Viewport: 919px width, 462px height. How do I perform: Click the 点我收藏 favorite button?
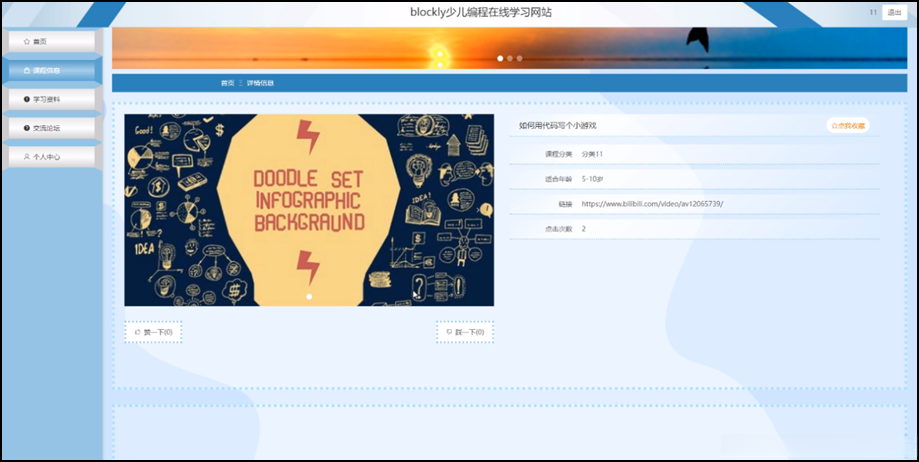click(x=847, y=125)
